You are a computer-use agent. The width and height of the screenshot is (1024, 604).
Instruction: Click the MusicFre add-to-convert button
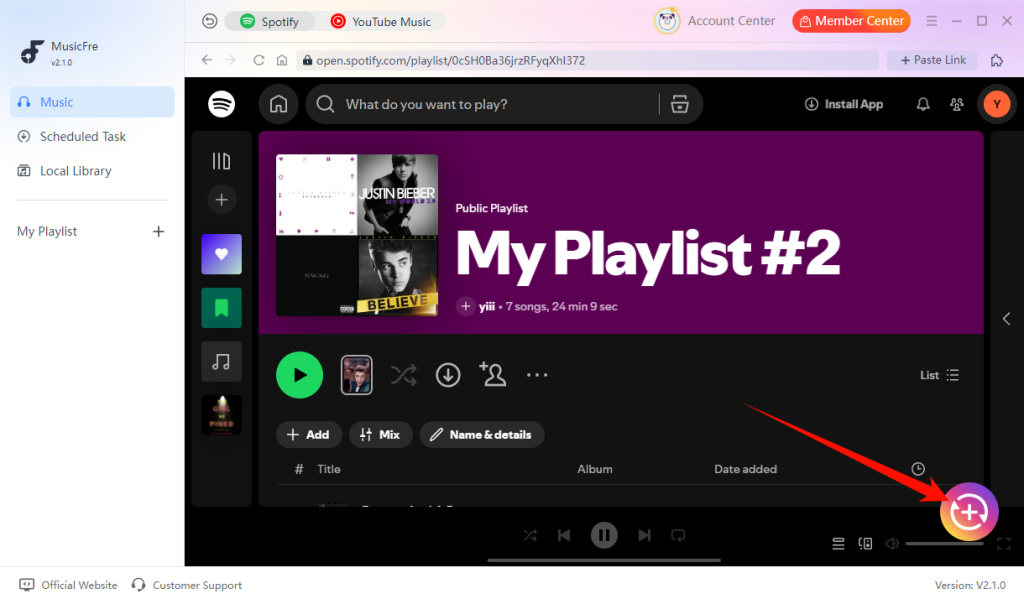pyautogui.click(x=969, y=512)
